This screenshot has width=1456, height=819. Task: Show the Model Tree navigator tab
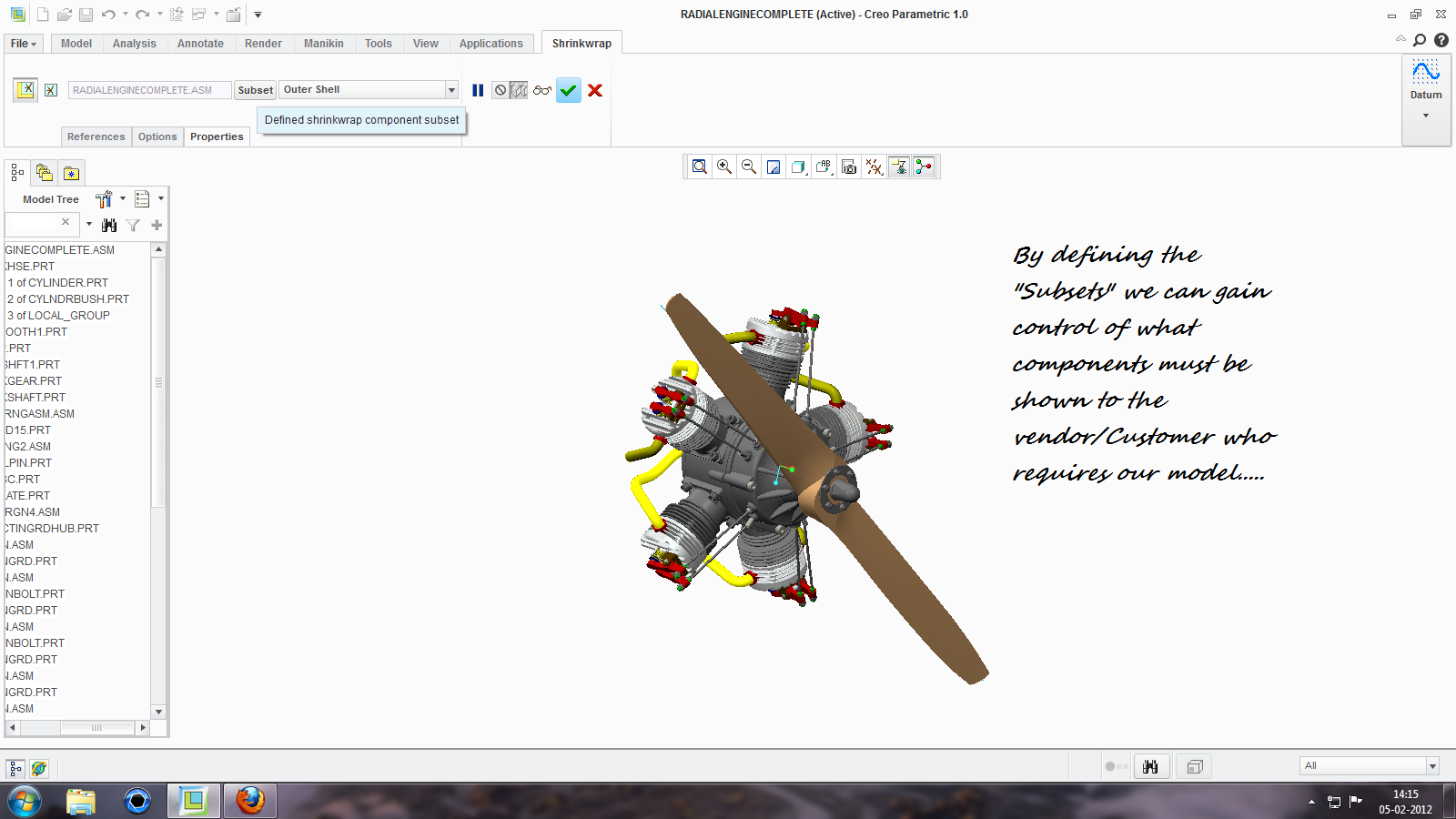17,172
